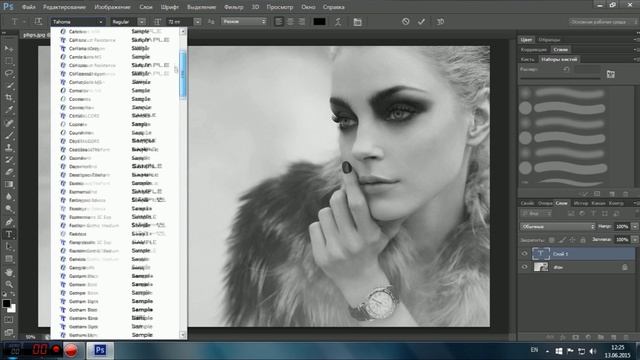Click the red record button on the taskbar
This screenshot has height=360, width=640.
[x=71, y=350]
